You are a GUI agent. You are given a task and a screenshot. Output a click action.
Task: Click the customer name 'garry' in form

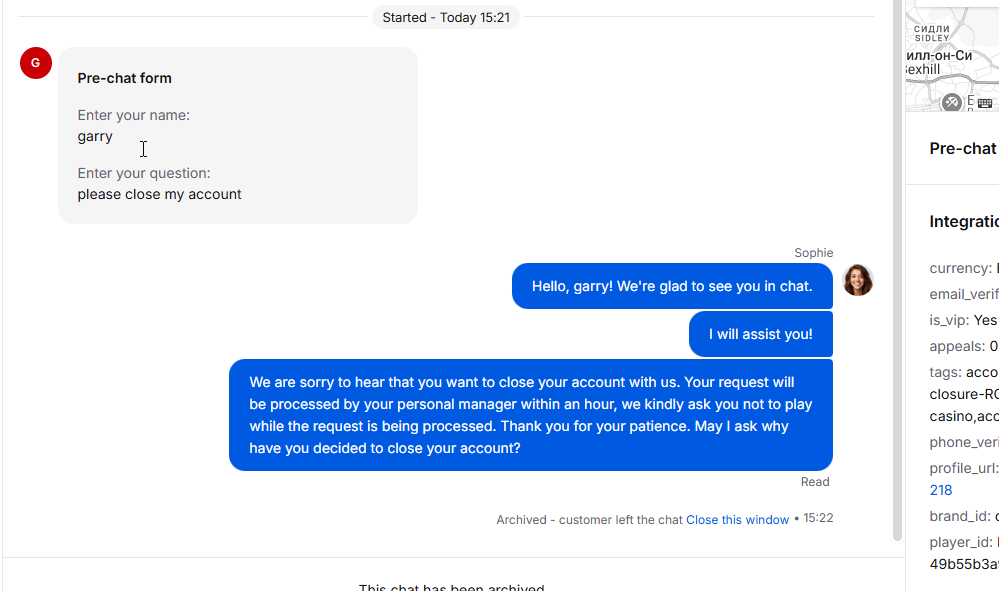pos(95,137)
